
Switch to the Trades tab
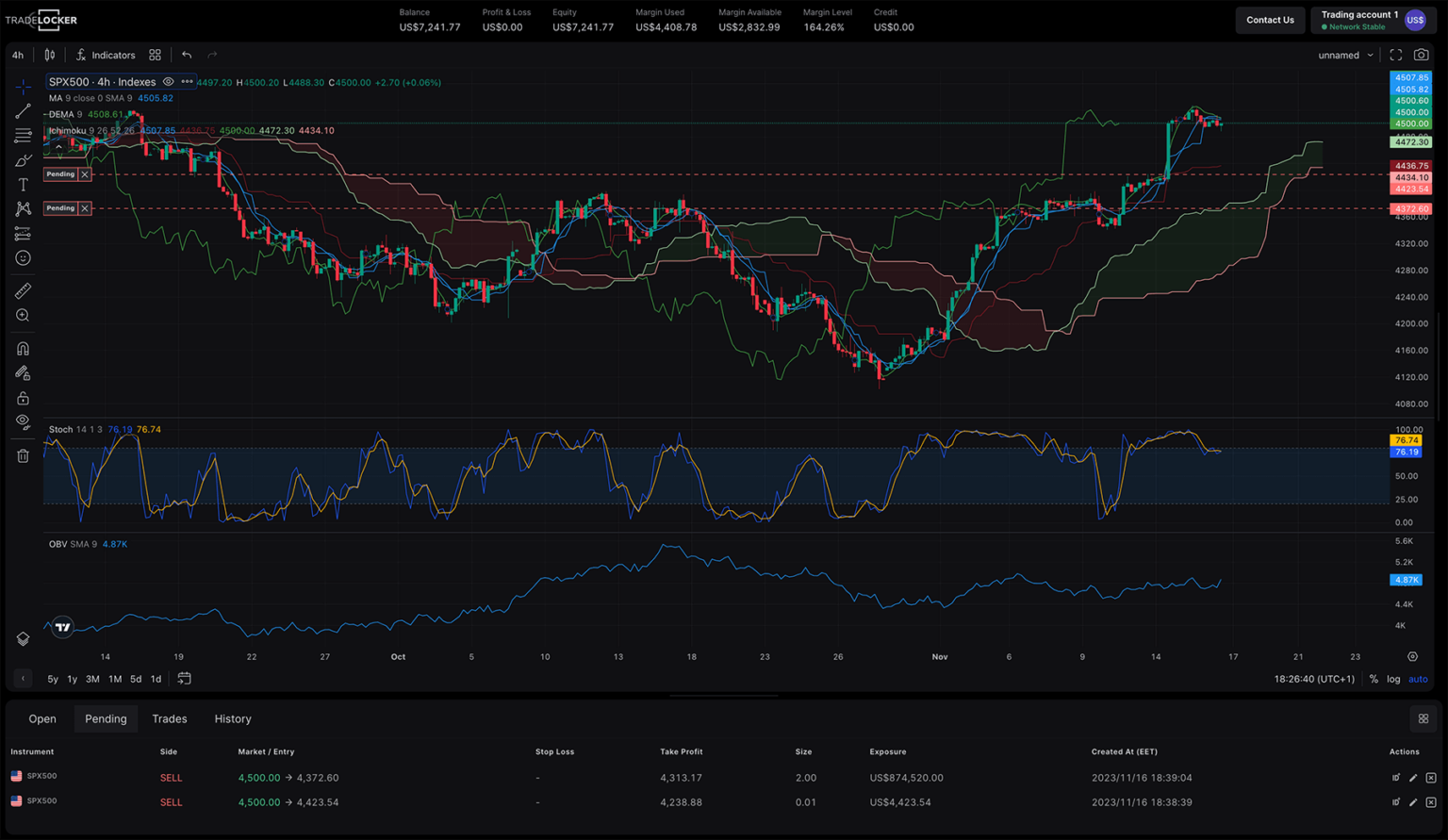tap(170, 718)
